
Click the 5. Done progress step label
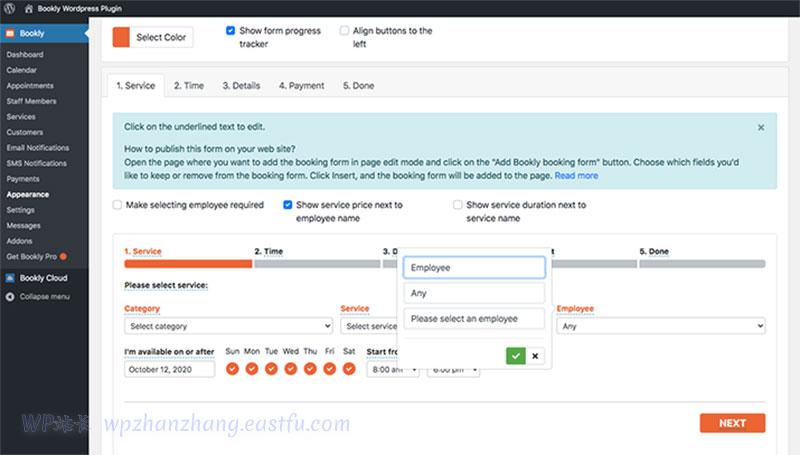[654, 251]
